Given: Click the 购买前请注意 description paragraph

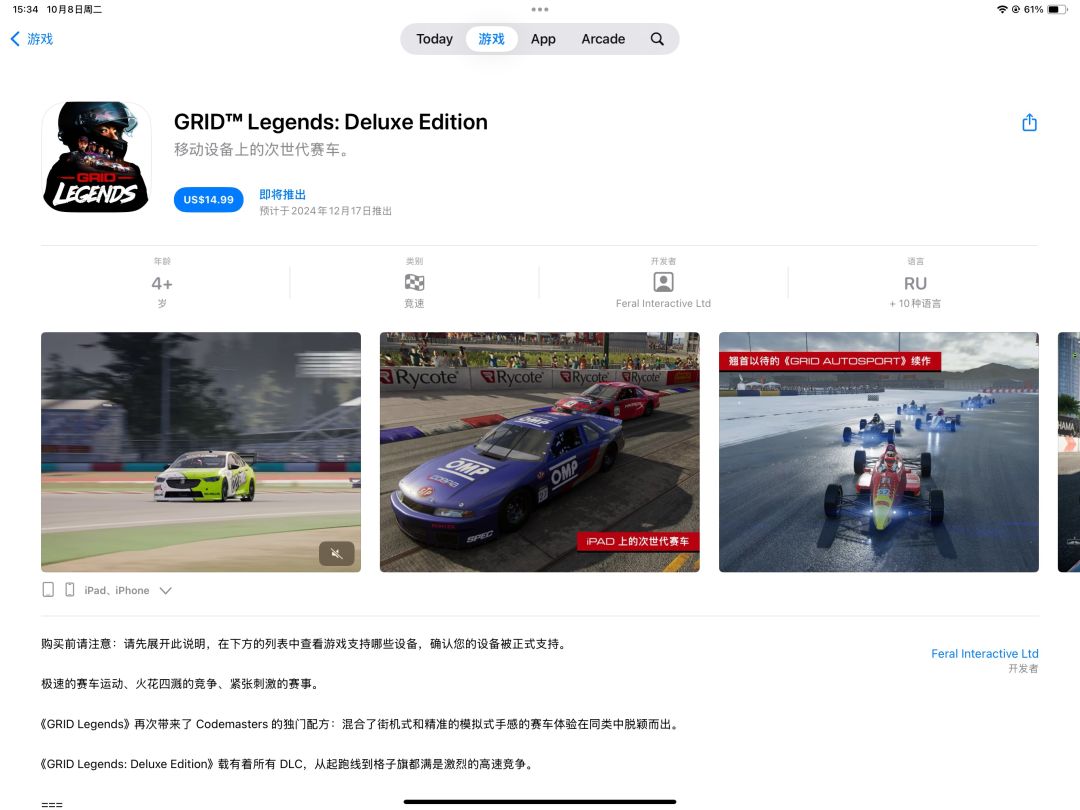Looking at the screenshot, I should [x=304, y=644].
